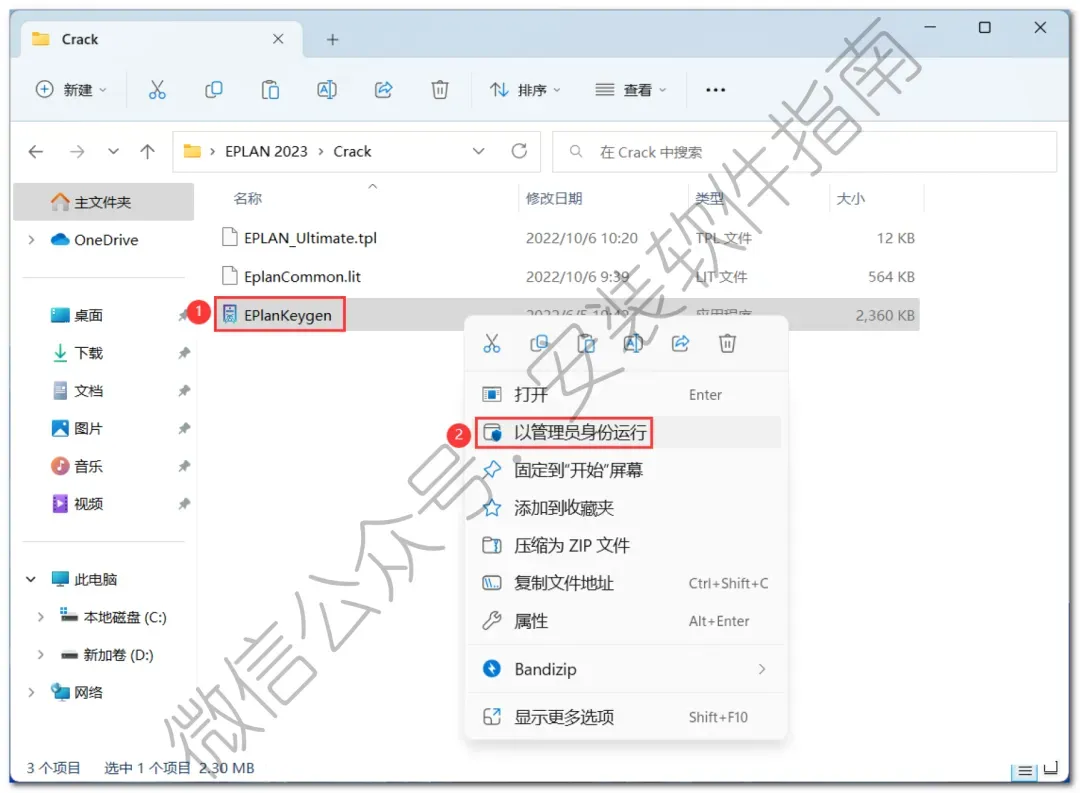Click the Share icon in the toolbar
1080x793 pixels.
pos(383,90)
